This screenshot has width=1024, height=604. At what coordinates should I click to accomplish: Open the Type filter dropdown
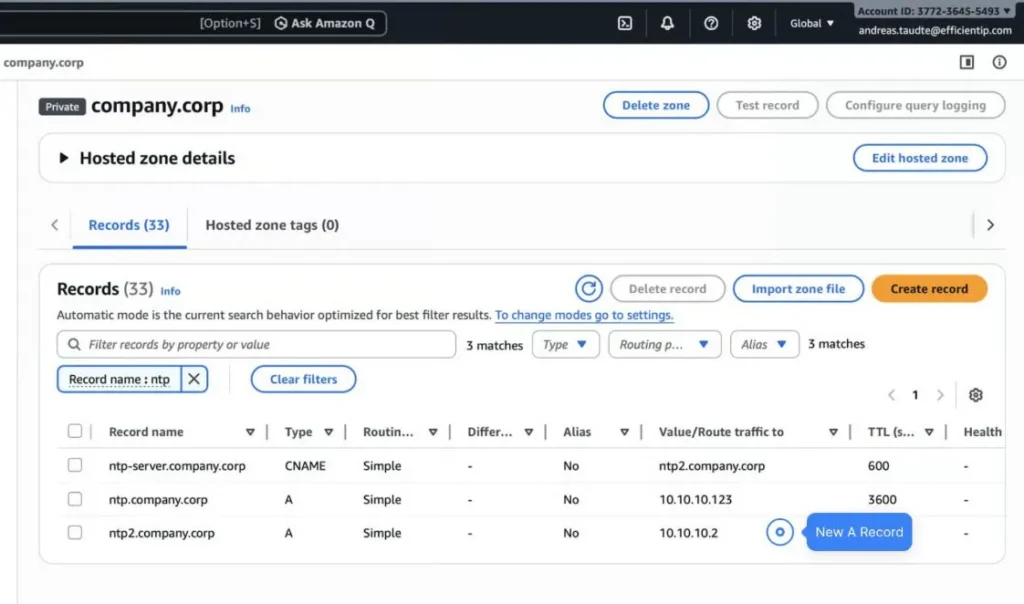point(566,344)
